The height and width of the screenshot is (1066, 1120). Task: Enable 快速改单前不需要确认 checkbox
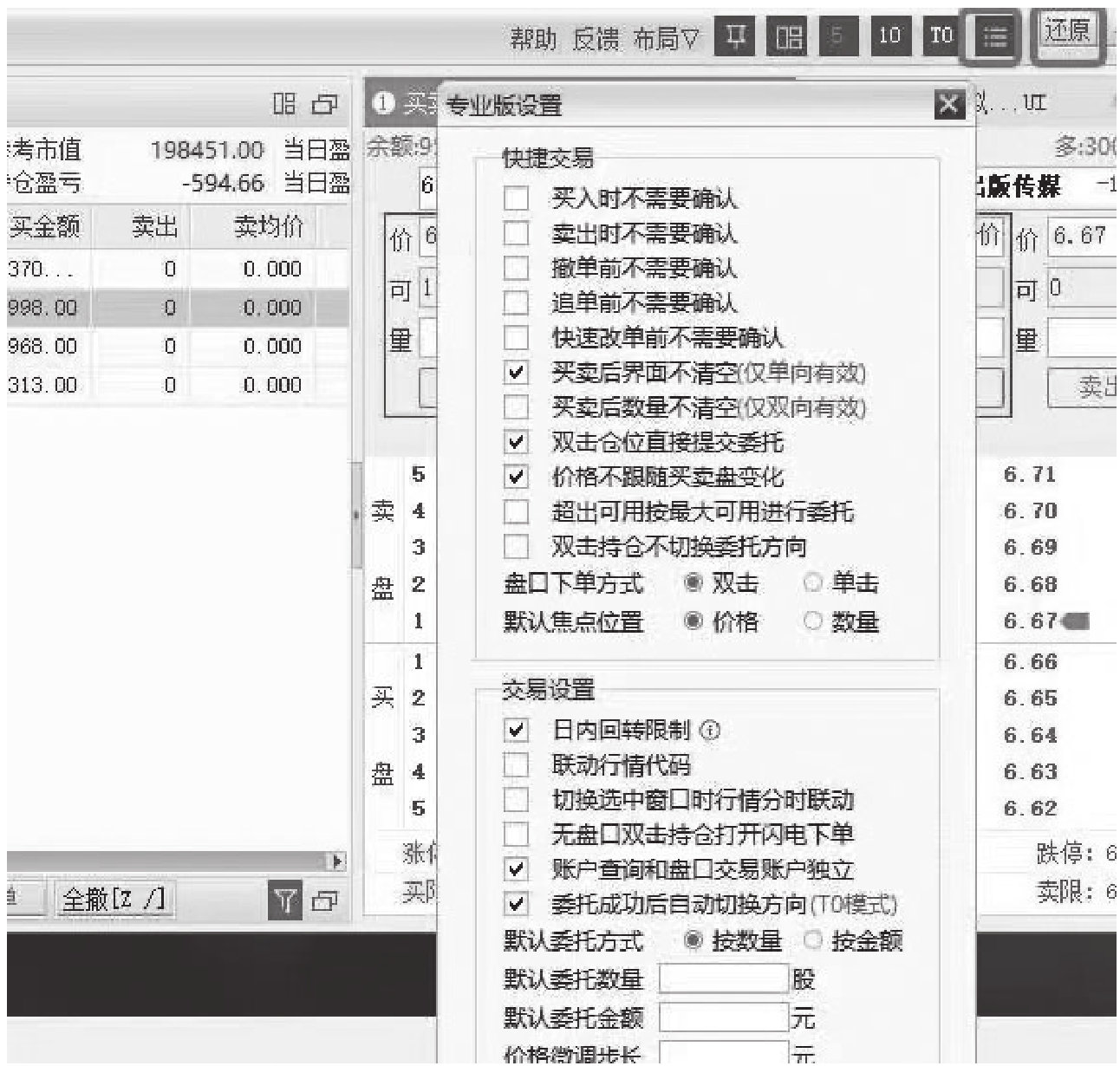point(516,337)
